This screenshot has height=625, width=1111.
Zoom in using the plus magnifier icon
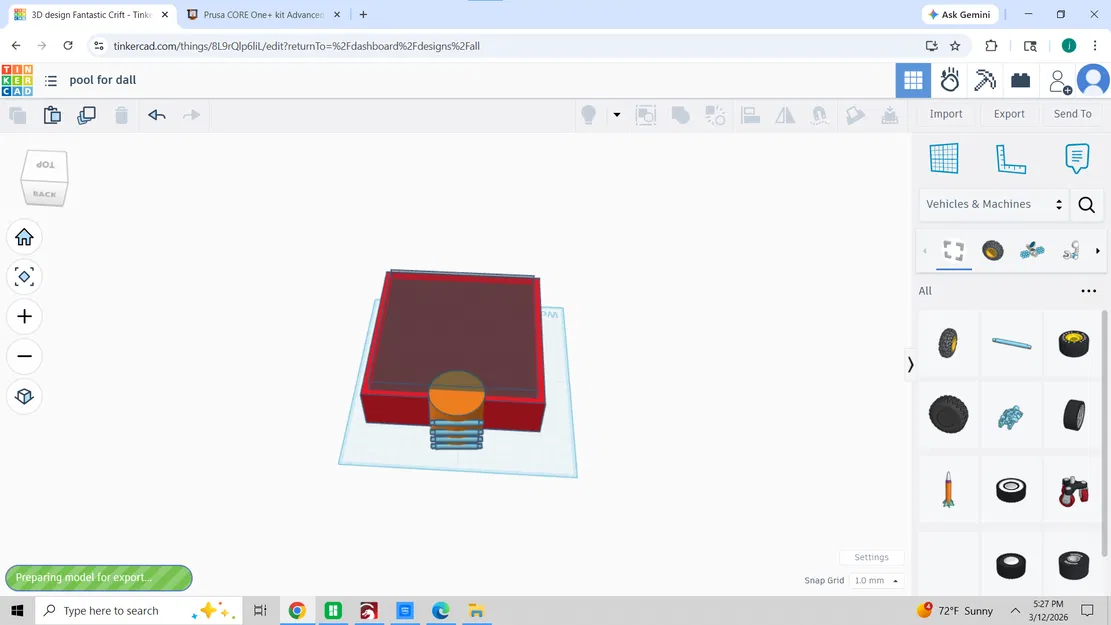coord(24,317)
